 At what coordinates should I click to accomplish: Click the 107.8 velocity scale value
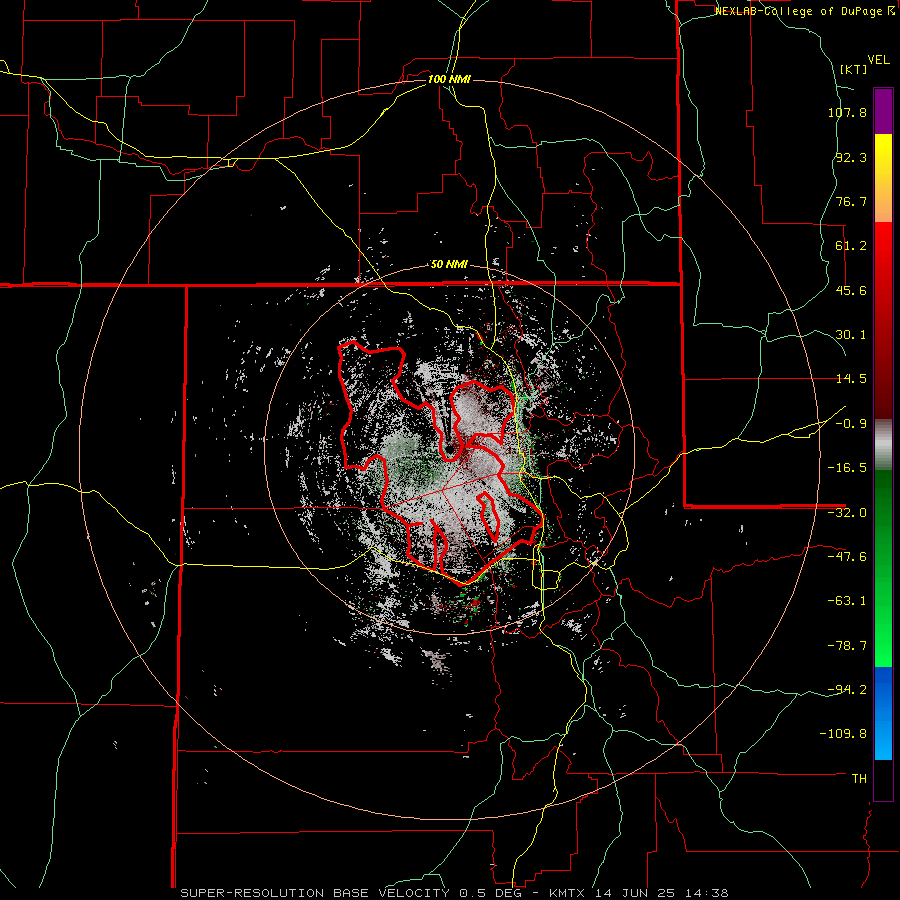[x=847, y=112]
